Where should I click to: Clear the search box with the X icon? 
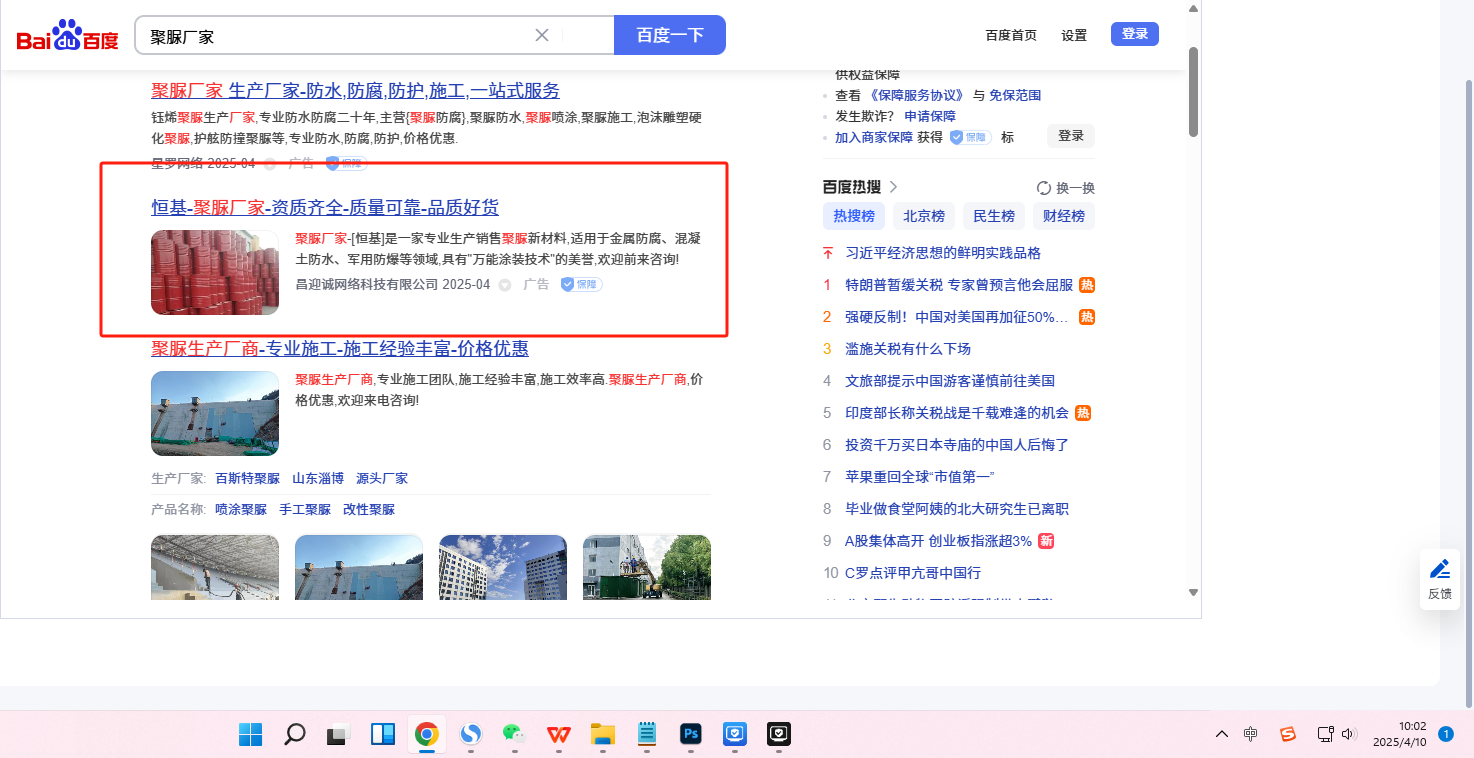click(542, 36)
